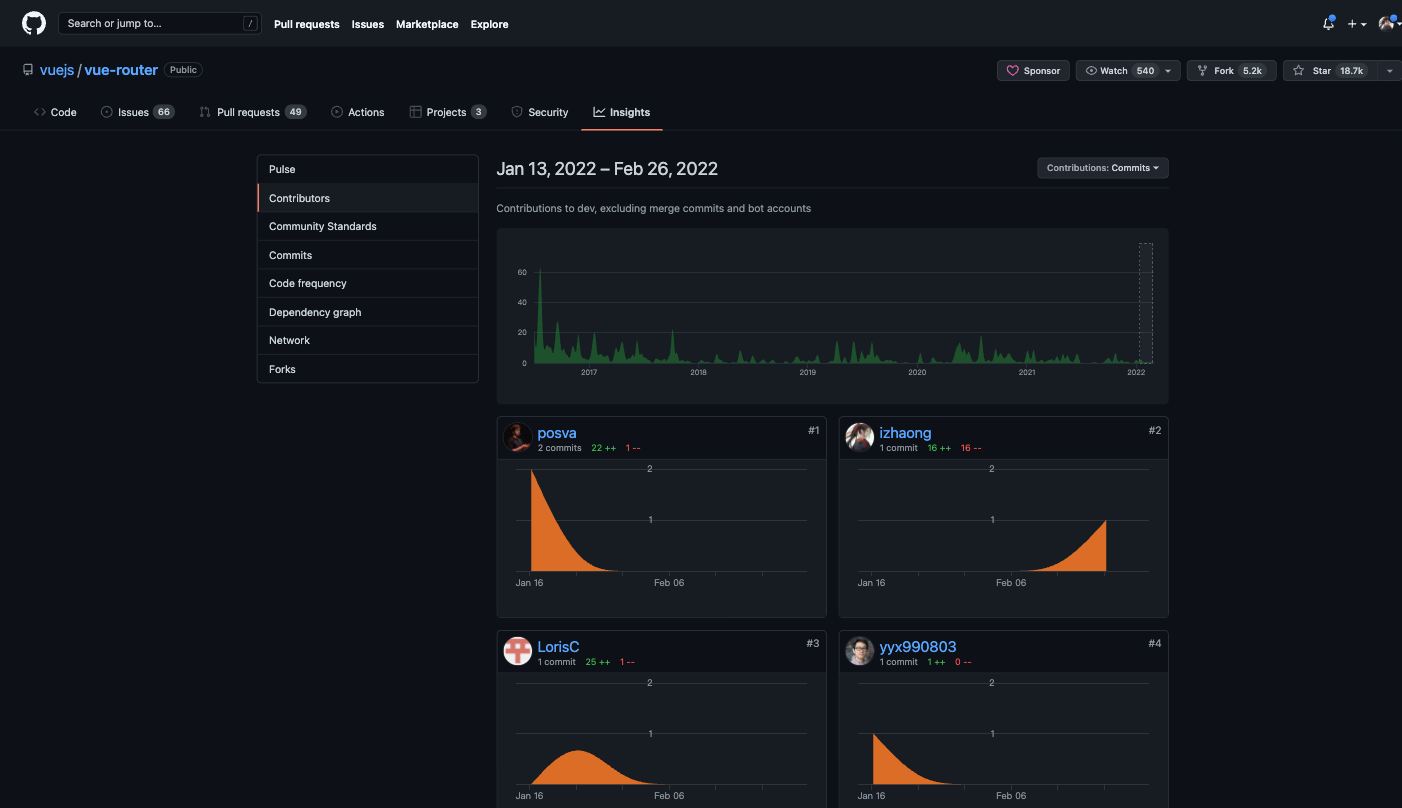Open LorisC's avatar thumbnail

(x=517, y=651)
